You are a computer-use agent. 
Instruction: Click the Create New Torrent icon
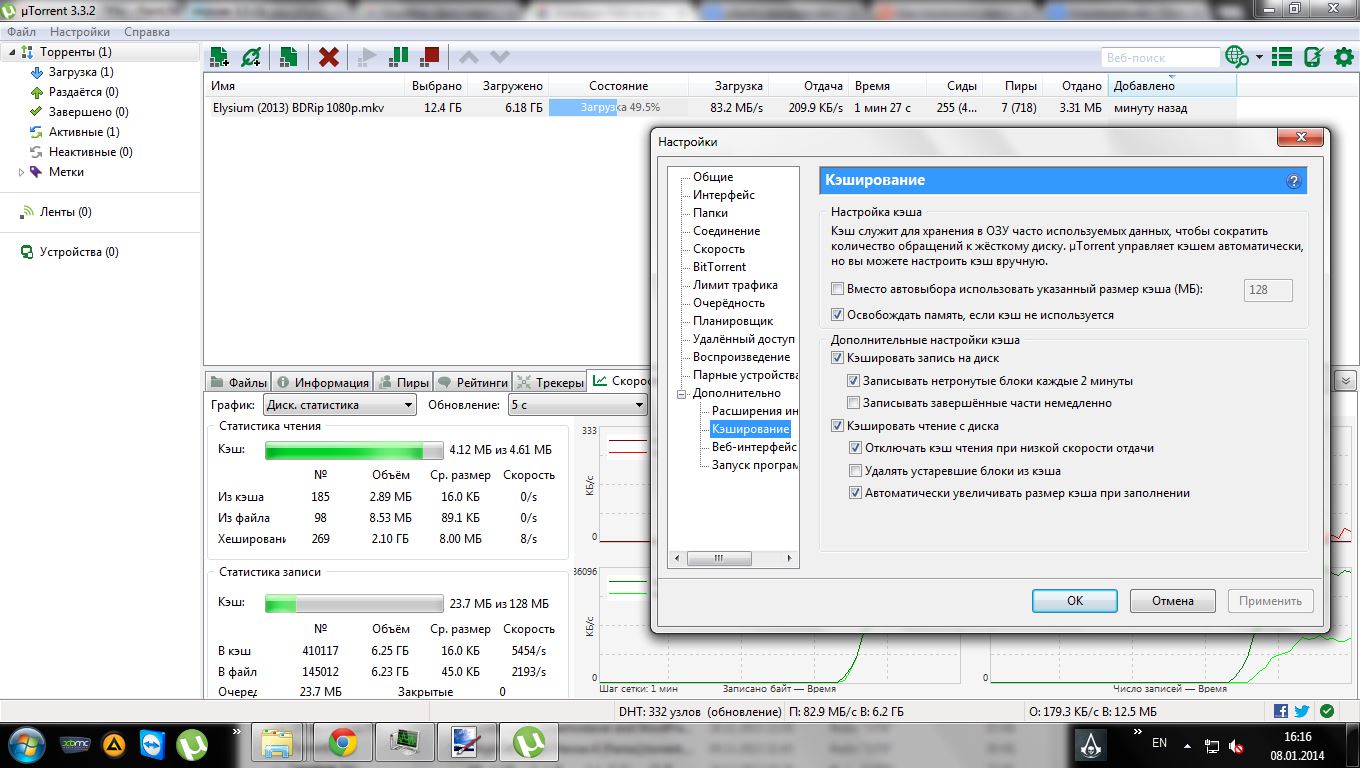[288, 57]
